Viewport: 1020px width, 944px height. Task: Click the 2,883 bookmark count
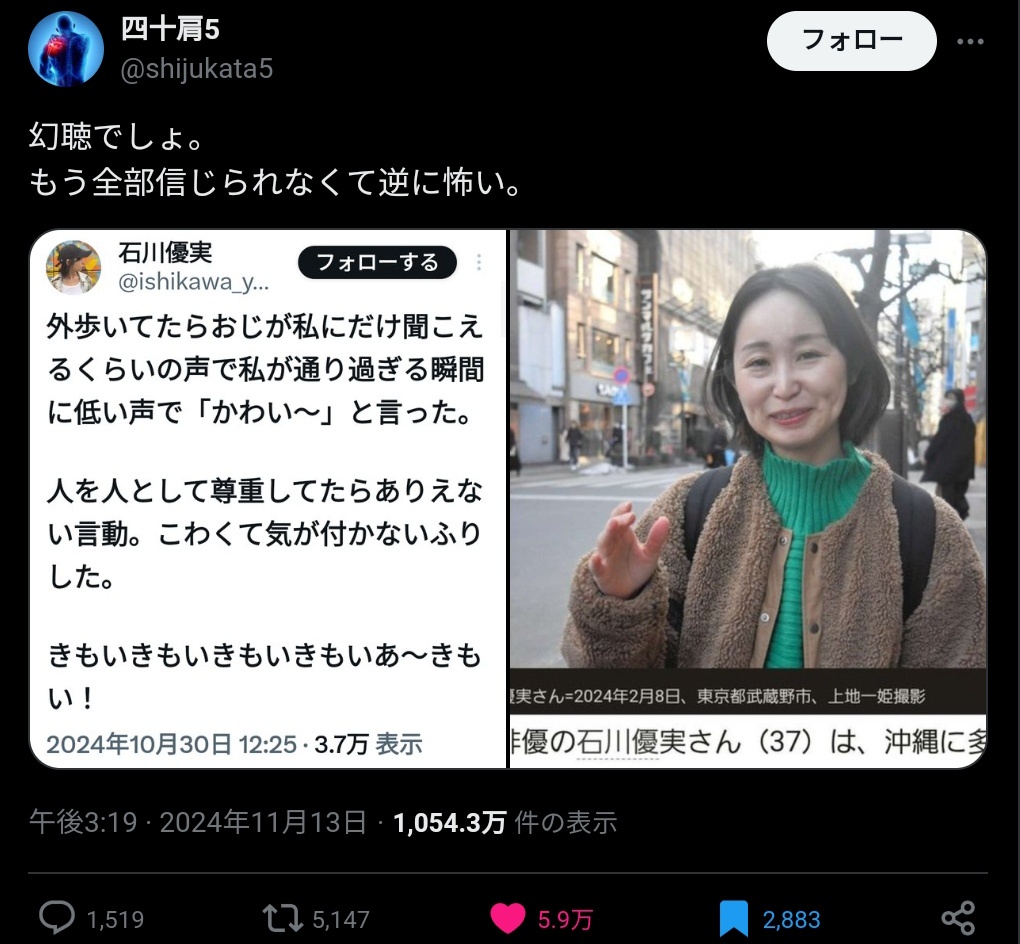point(791,919)
